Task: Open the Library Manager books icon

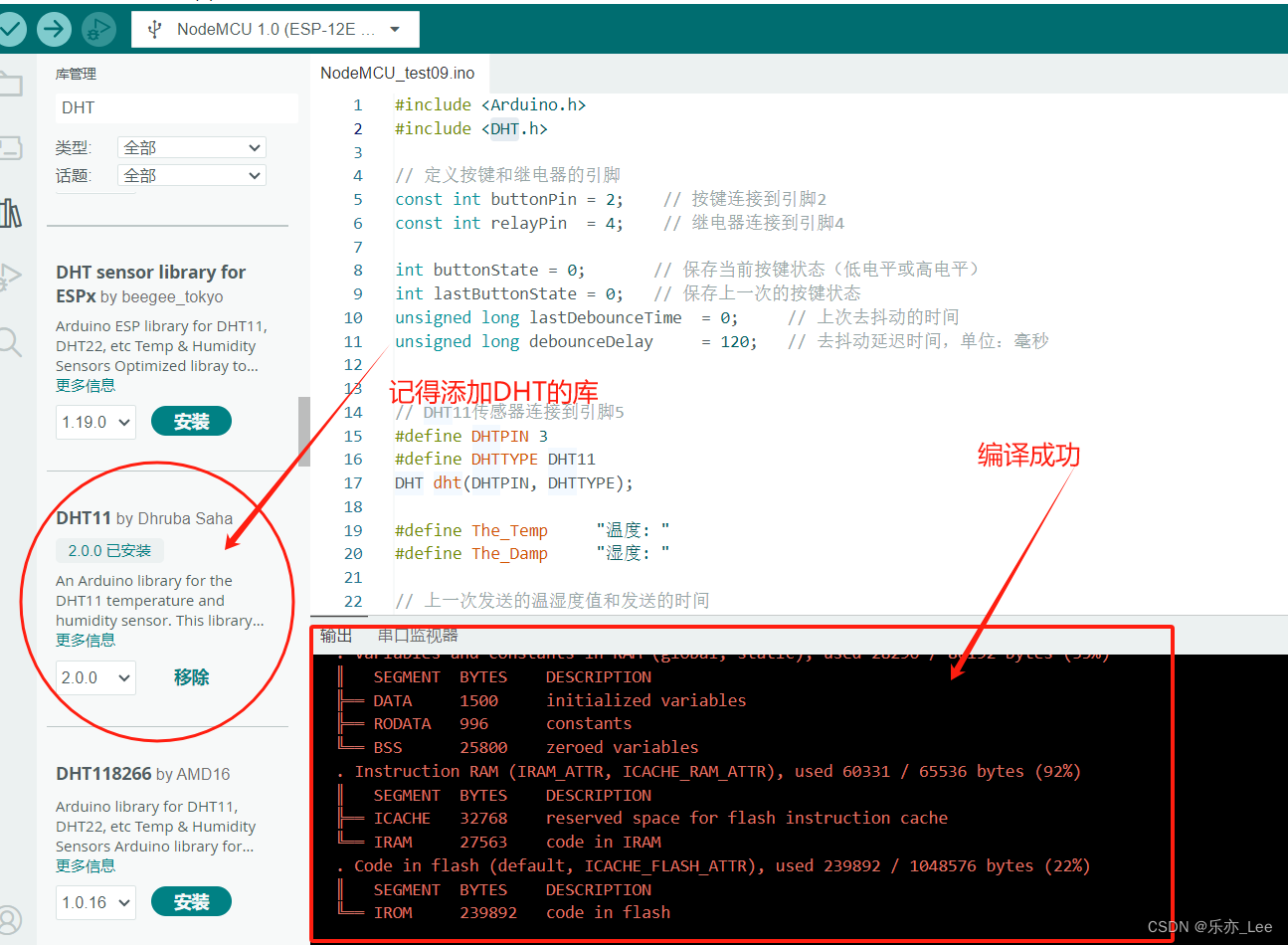Action: [10, 212]
